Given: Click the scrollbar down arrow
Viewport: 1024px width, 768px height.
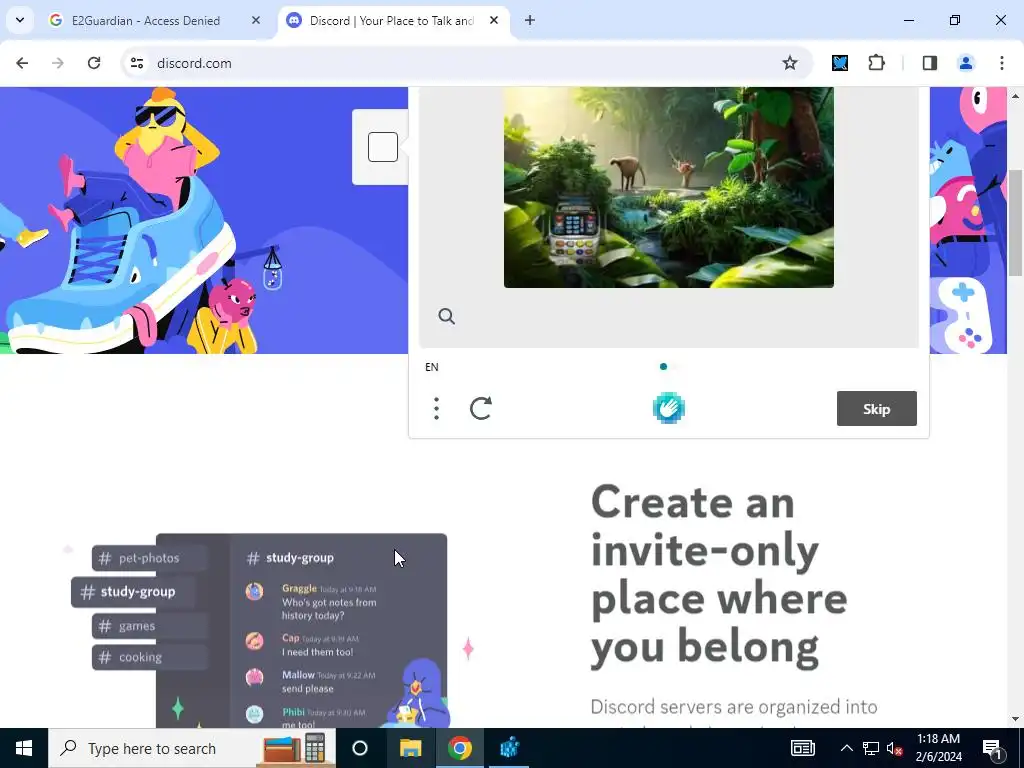Looking at the screenshot, I should click(1015, 719).
